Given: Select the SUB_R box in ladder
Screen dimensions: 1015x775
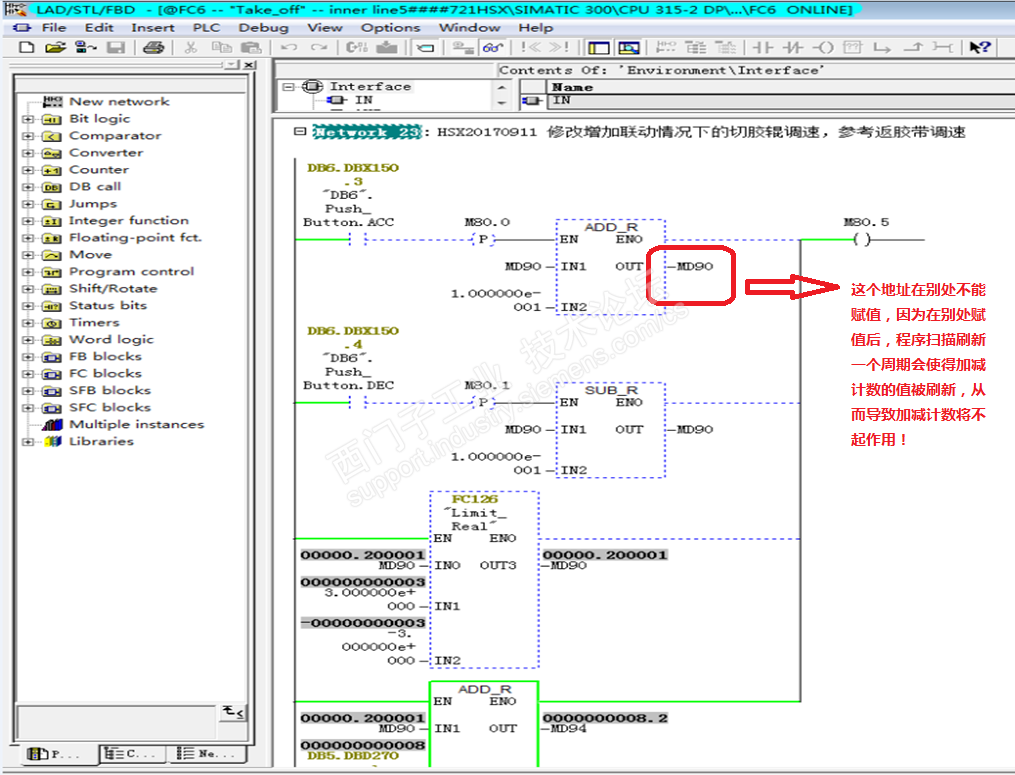Looking at the screenshot, I should coord(610,430).
